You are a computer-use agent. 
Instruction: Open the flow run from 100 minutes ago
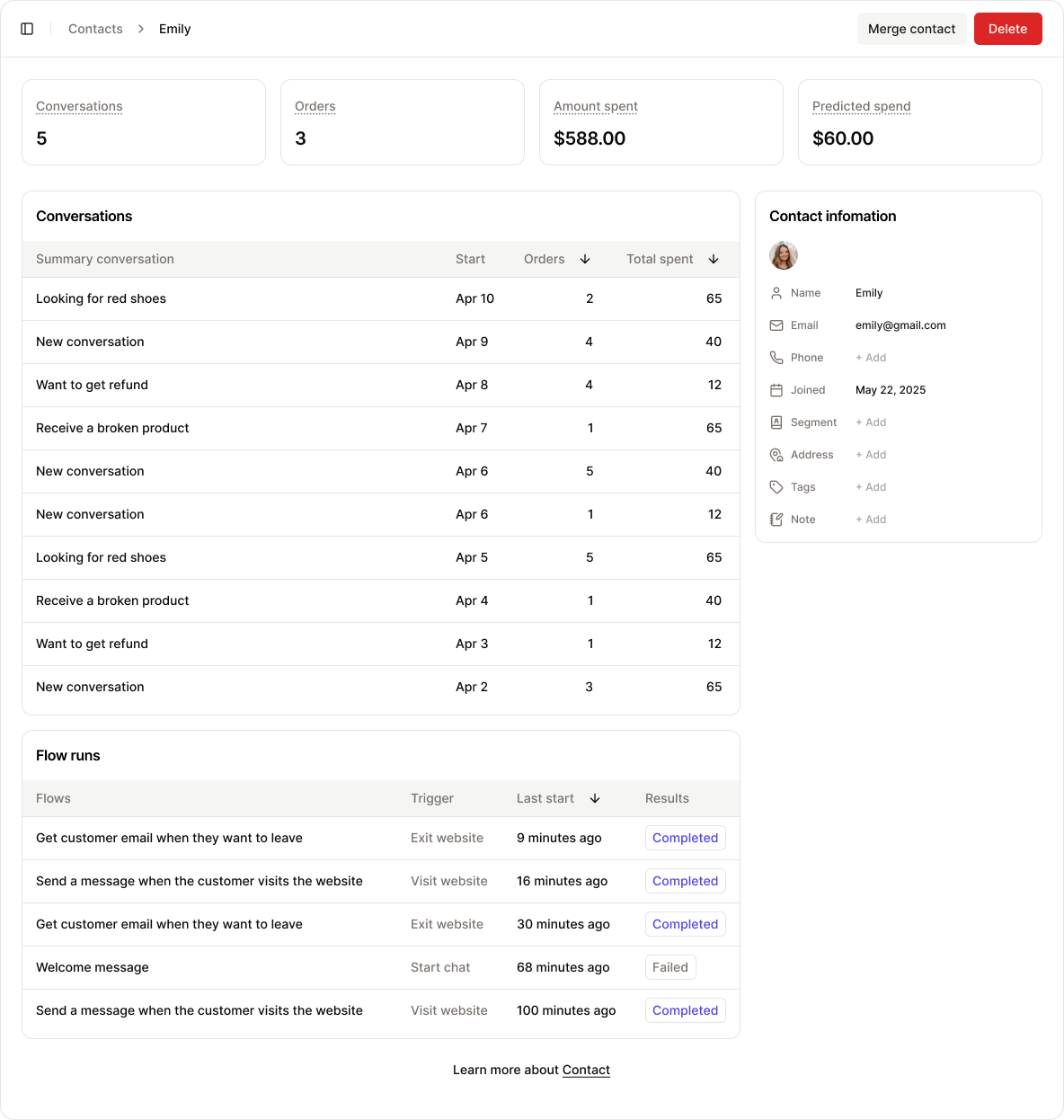(x=381, y=1010)
